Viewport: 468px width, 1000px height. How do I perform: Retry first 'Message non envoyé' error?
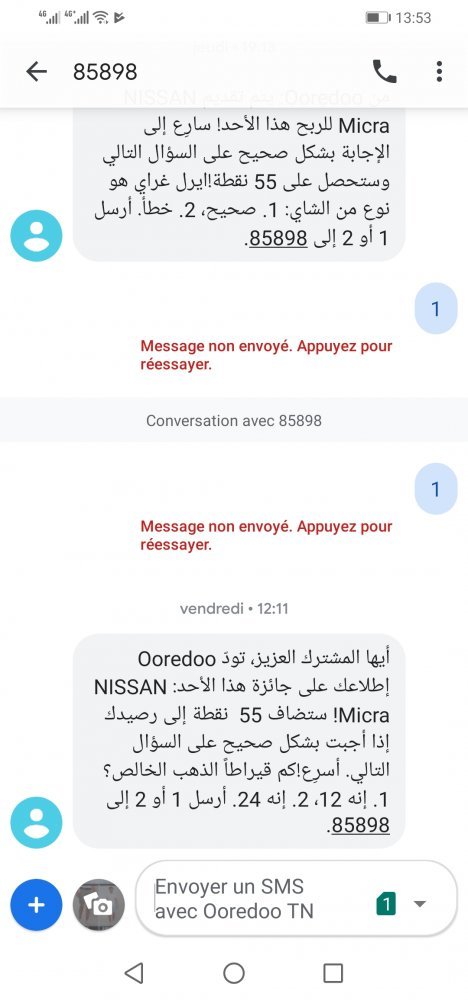[266, 356]
